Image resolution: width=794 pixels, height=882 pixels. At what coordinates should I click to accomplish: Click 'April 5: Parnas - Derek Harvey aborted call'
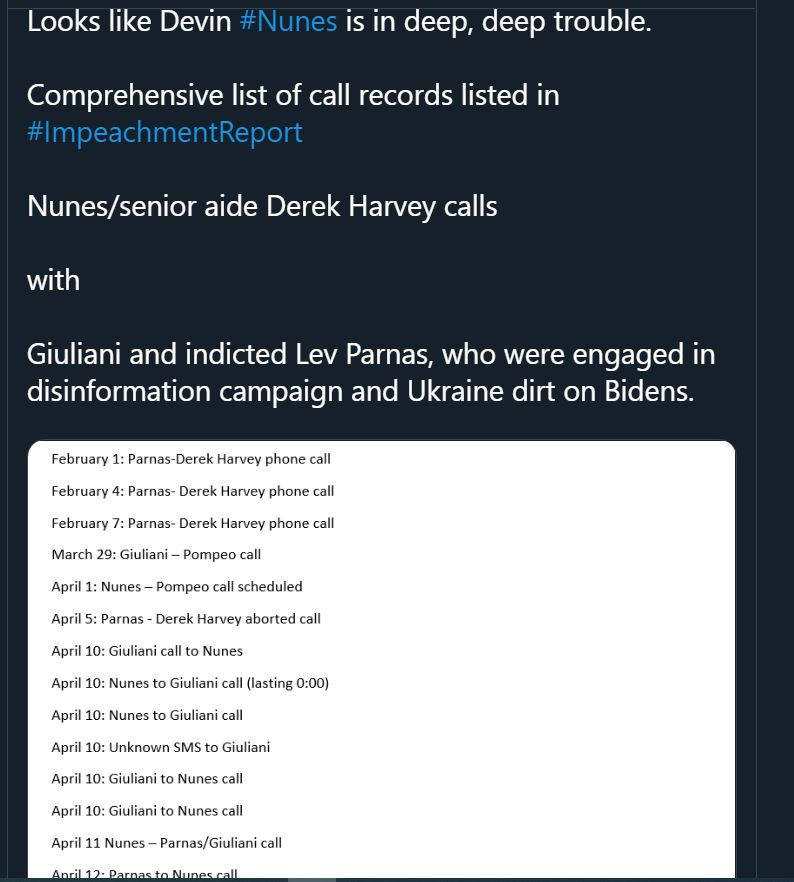(186, 619)
